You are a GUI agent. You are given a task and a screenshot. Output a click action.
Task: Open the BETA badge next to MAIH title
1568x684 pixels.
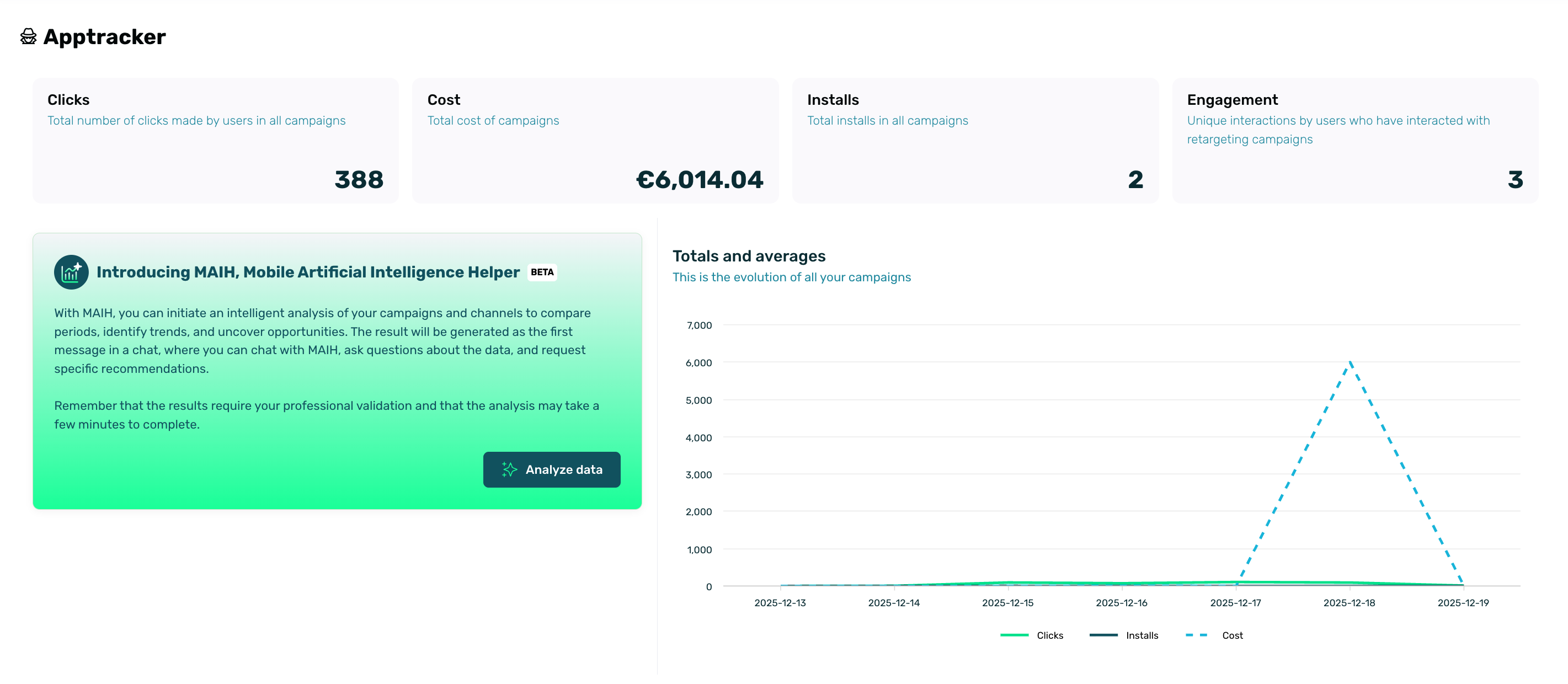tap(541, 272)
